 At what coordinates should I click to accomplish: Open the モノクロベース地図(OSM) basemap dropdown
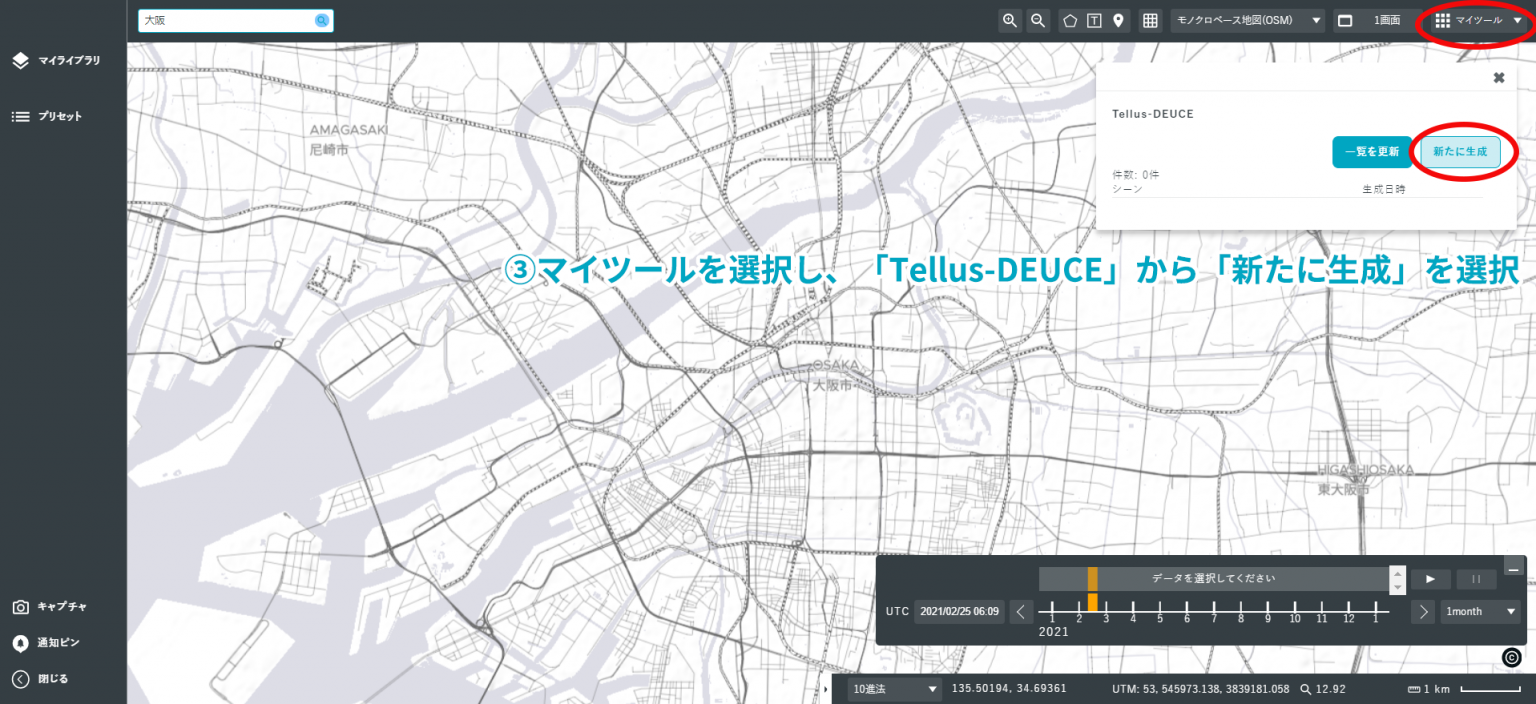click(1248, 21)
